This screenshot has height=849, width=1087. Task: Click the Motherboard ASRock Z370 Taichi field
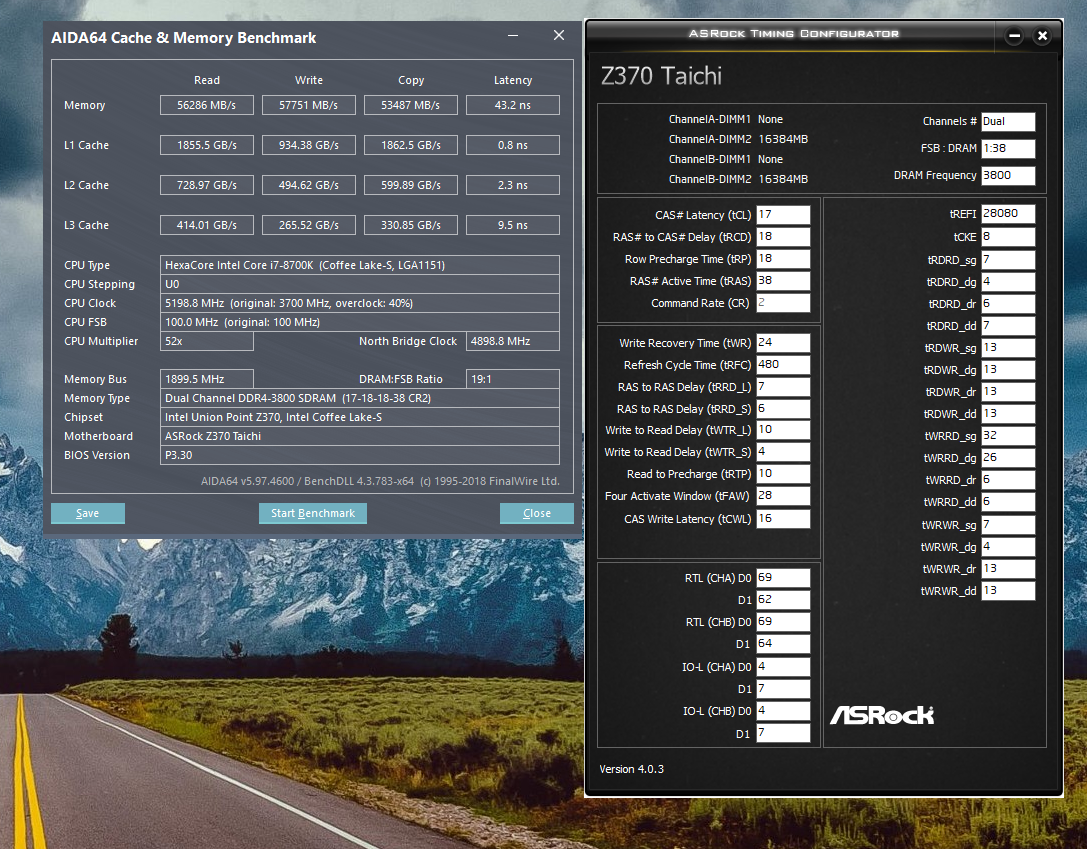point(360,436)
